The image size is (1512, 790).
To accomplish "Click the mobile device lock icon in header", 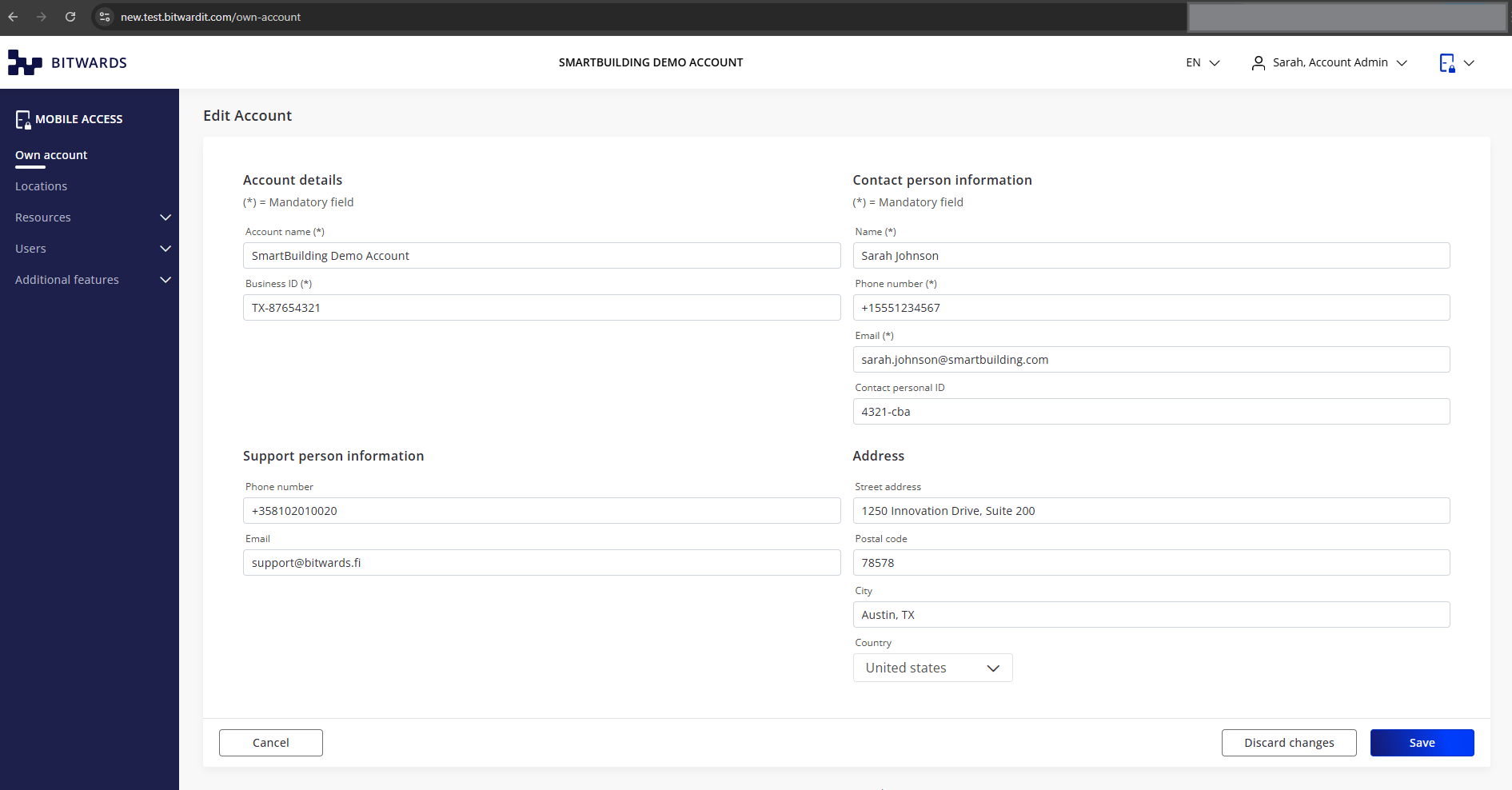I will 1446,62.
